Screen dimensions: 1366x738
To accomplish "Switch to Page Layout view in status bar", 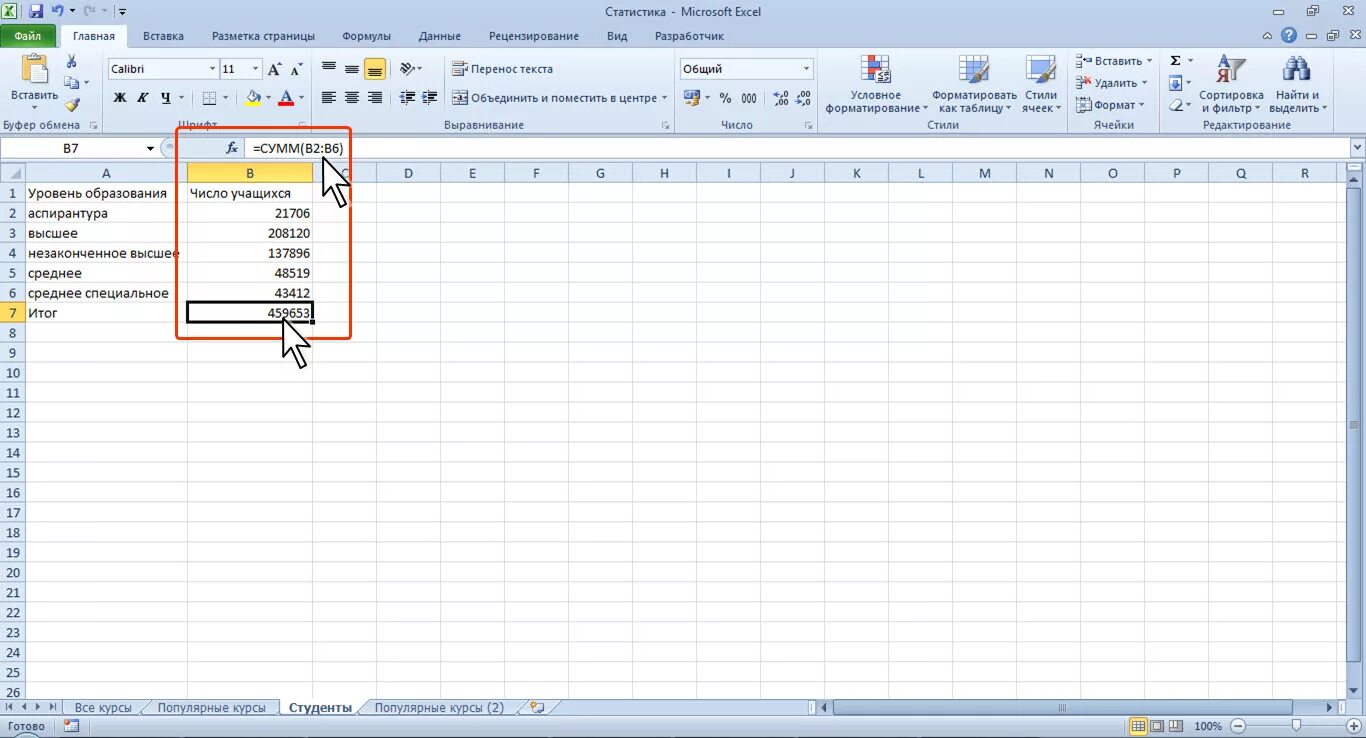I will tap(1156, 726).
